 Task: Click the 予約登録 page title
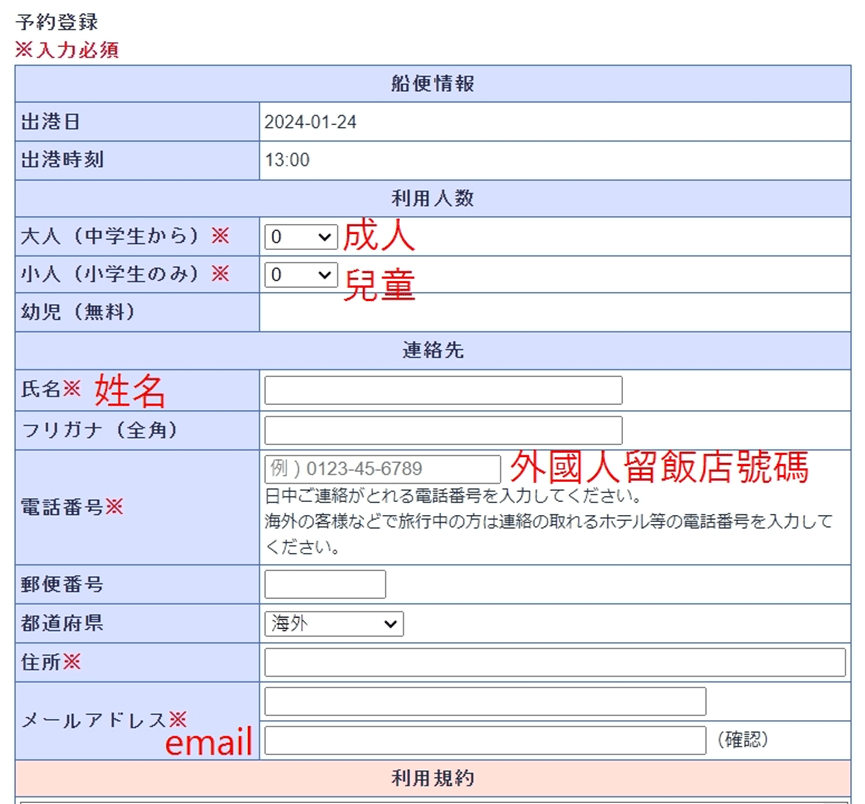57,23
